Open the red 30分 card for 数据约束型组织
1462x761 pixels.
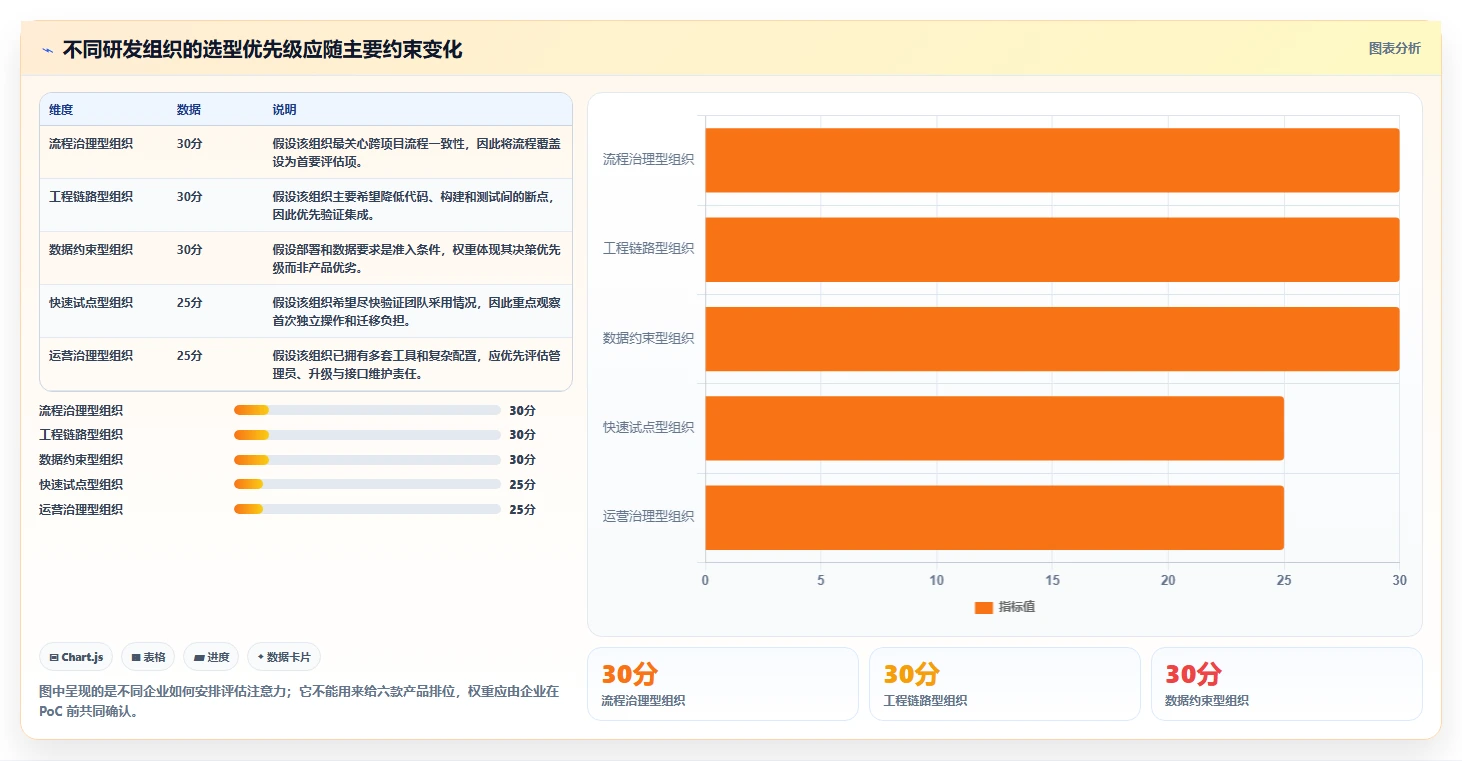(x=1287, y=684)
